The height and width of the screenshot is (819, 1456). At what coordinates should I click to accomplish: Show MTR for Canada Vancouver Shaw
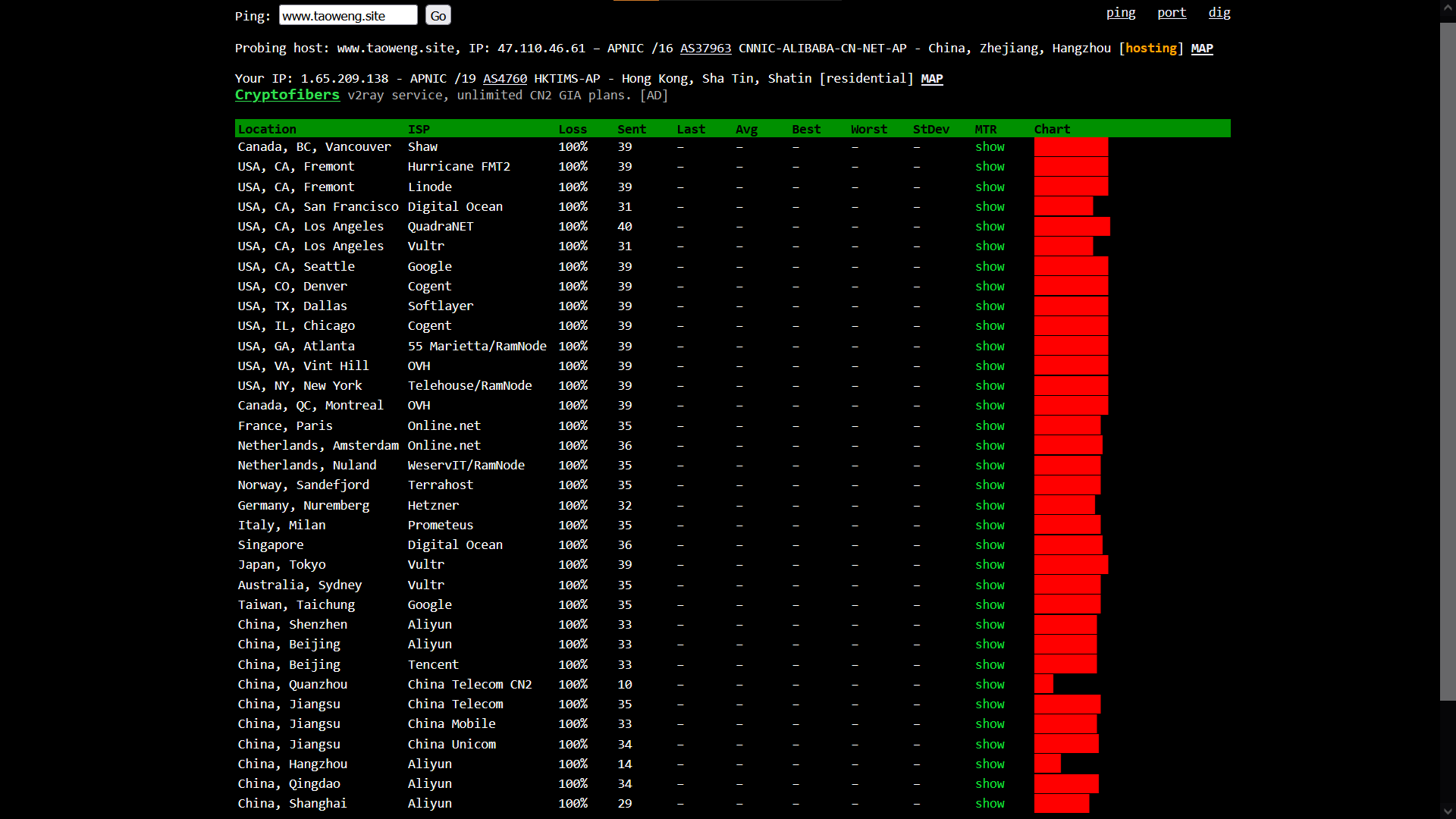[x=989, y=147]
